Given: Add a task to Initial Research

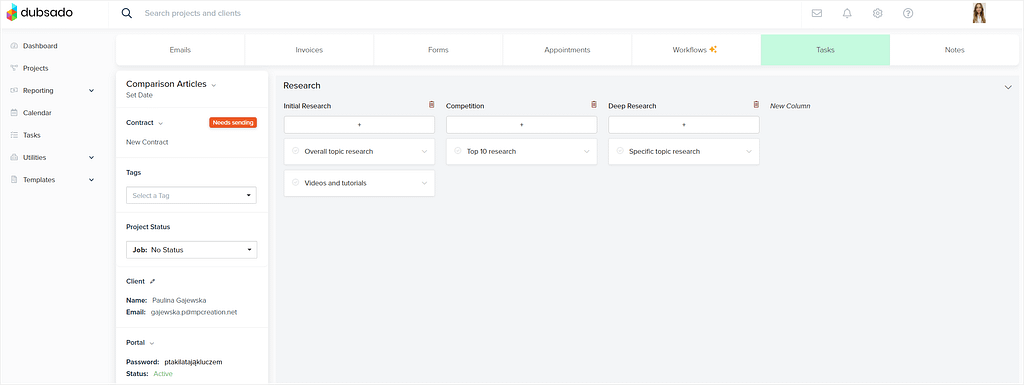Looking at the screenshot, I should pyautogui.click(x=359, y=125).
